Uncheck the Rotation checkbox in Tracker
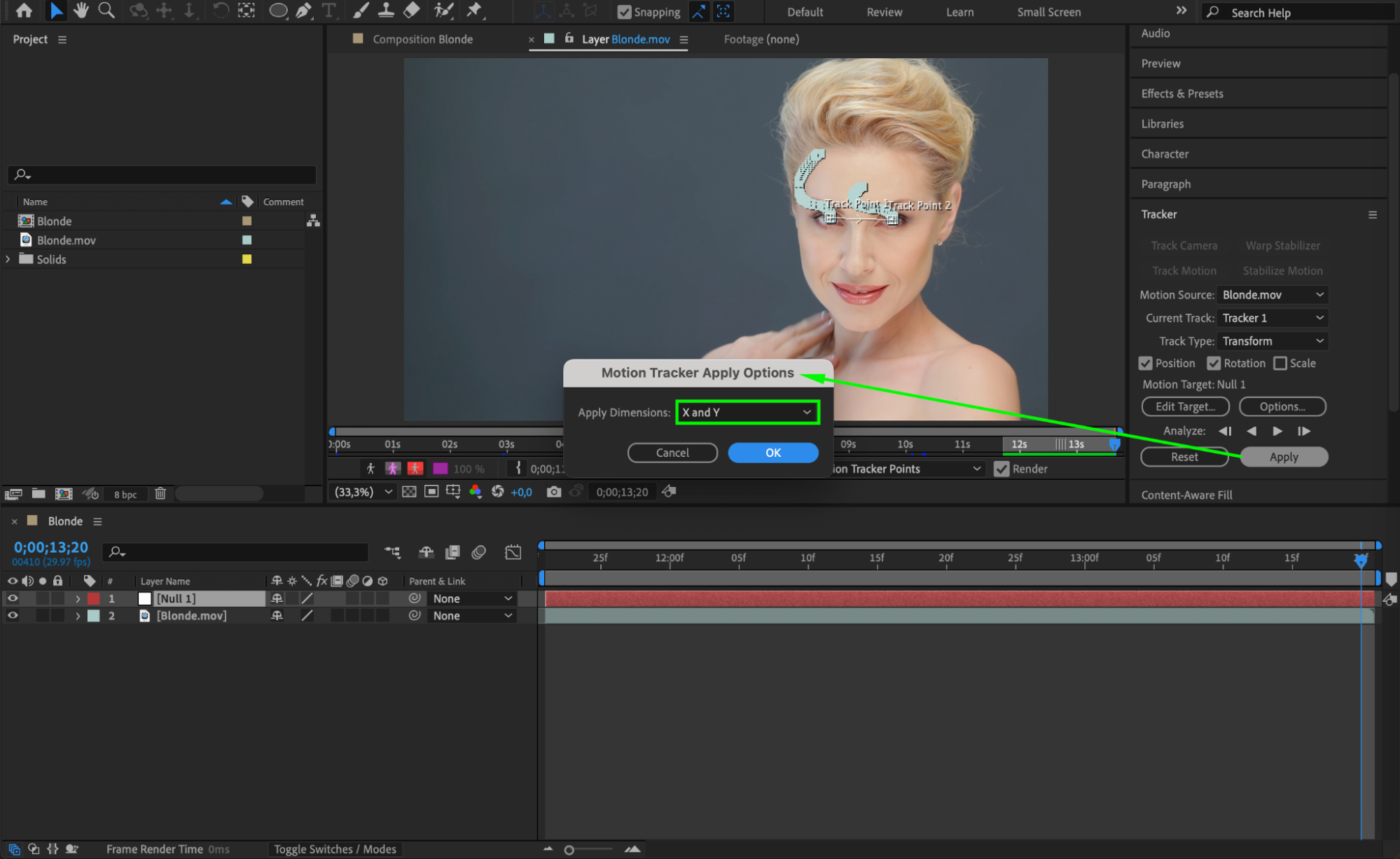The image size is (1400, 859). click(x=1214, y=363)
